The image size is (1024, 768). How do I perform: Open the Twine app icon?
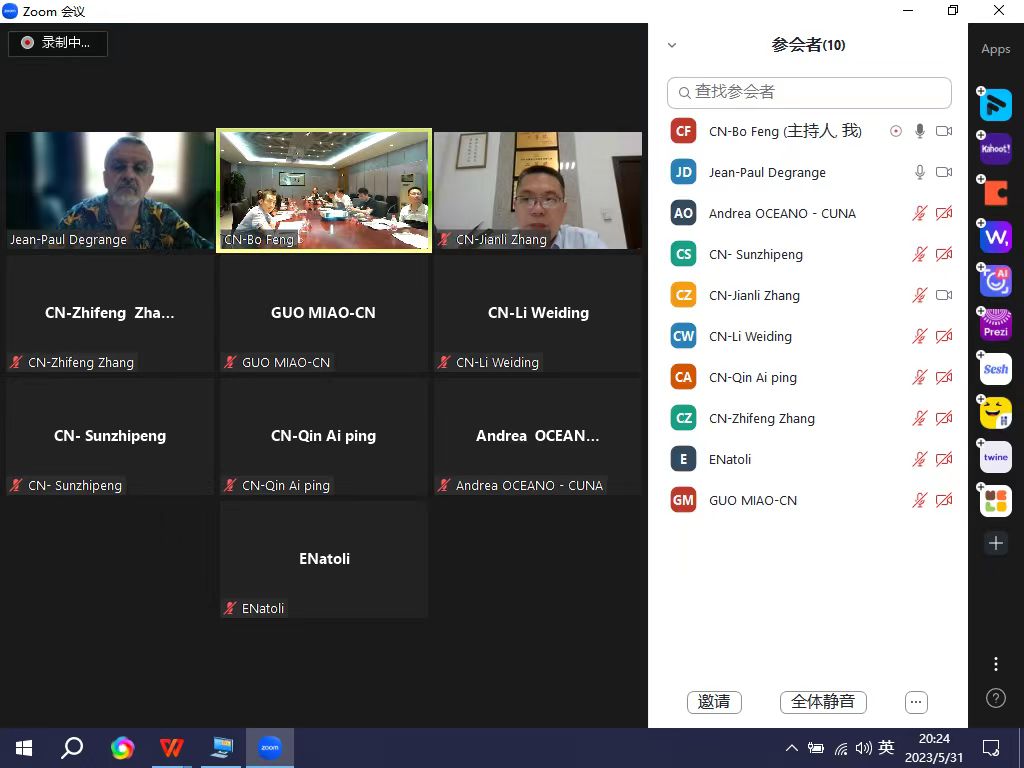[995, 457]
